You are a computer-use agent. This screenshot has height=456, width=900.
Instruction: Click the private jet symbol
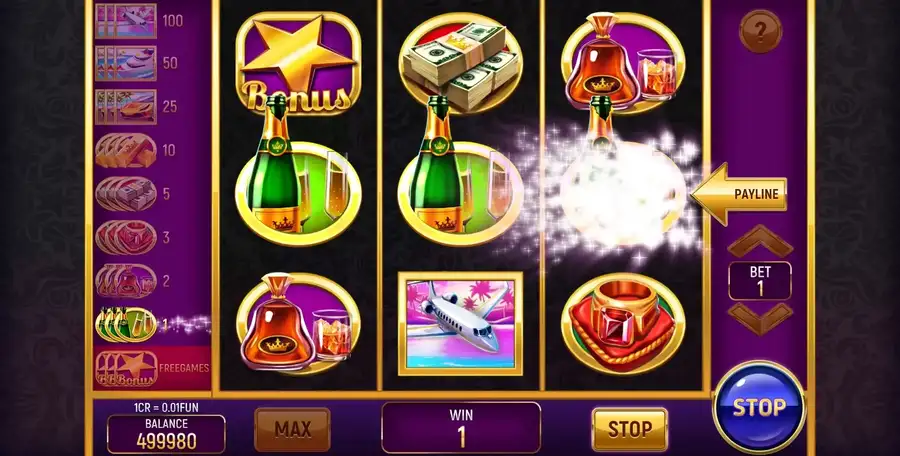click(460, 324)
